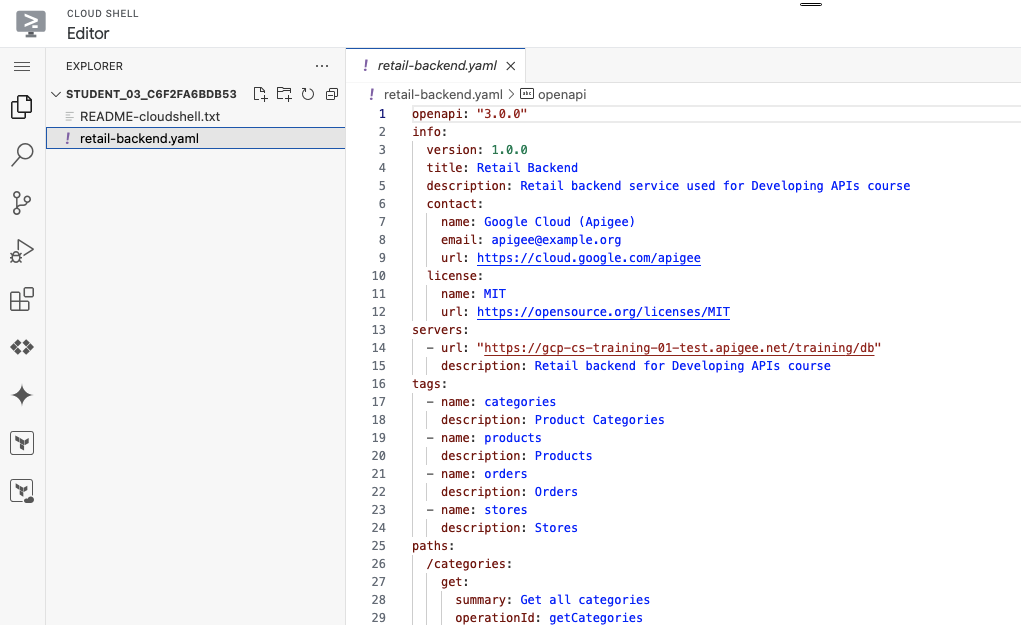This screenshot has height=625, width=1021.
Task: Click the orders tag name value
Action: point(505,474)
